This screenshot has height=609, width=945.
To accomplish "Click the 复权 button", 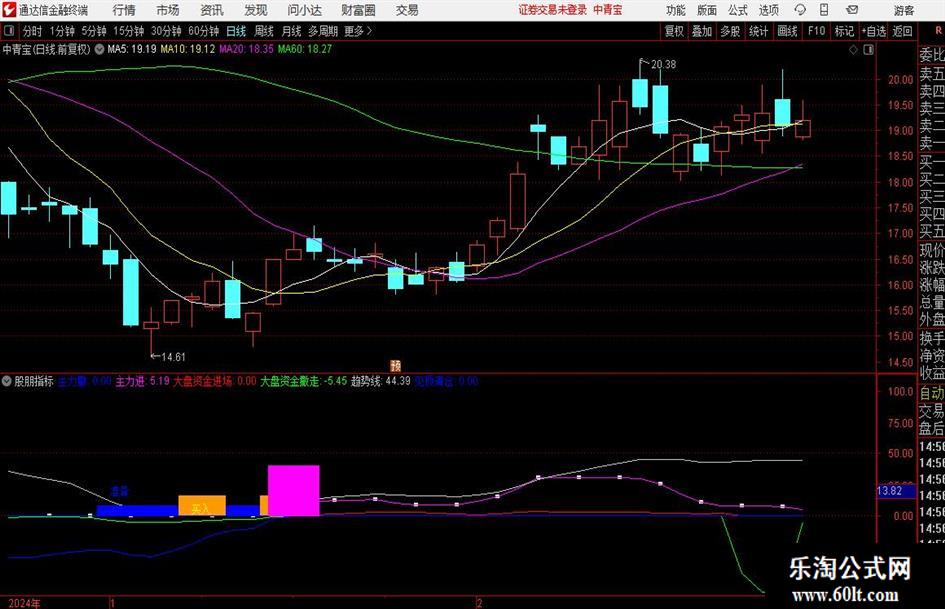I will point(674,31).
